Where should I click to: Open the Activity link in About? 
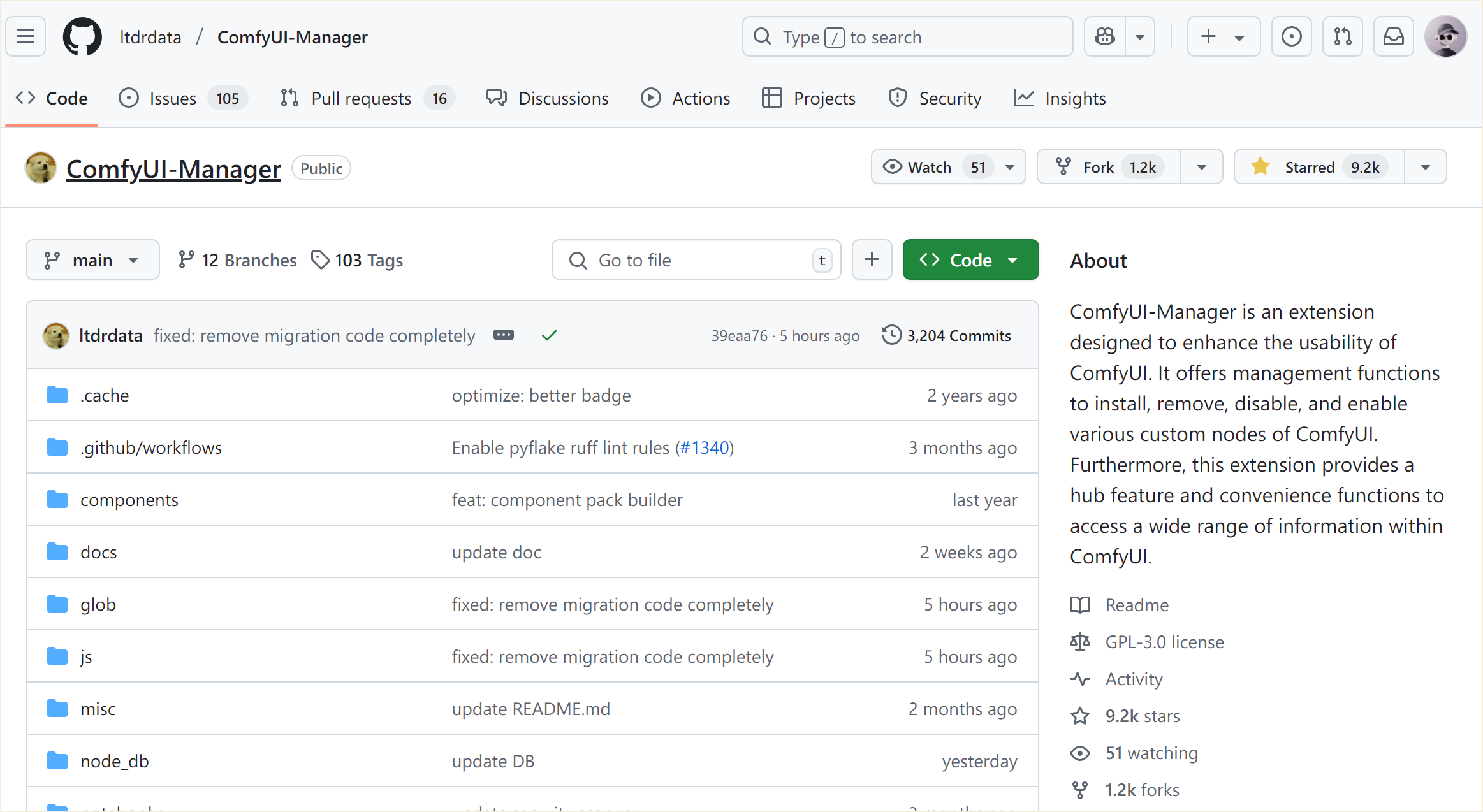1116,679
